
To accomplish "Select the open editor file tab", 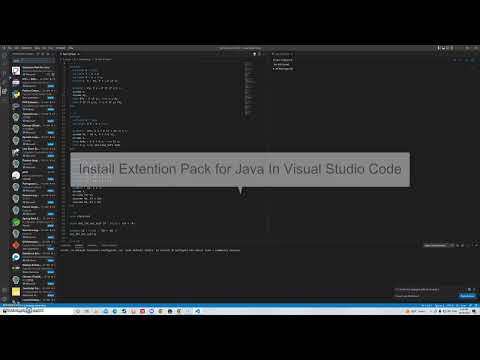I will tap(70, 54).
